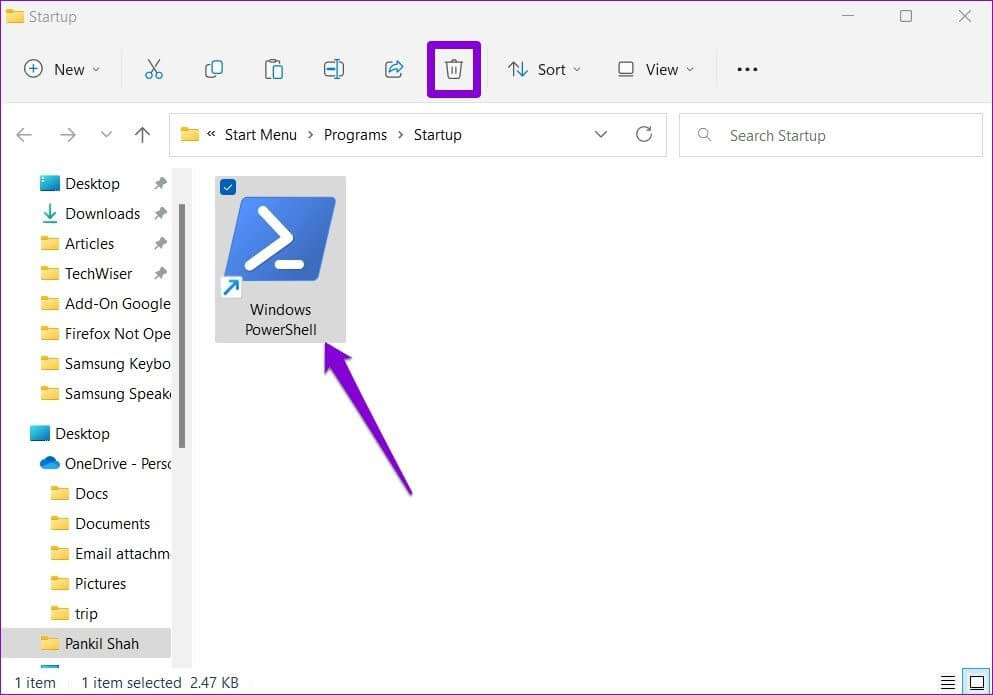The image size is (993, 695).
Task: Click the Search Startup field
Action: 830,135
